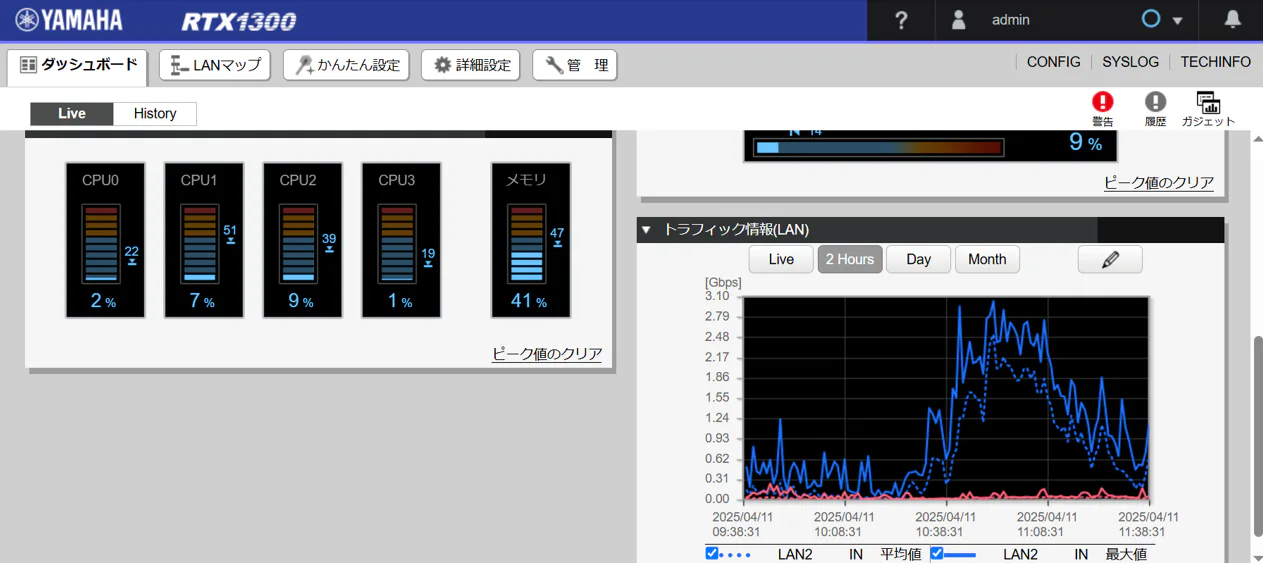
Task: Click the CPU peak value clear link
Action: 546,354
